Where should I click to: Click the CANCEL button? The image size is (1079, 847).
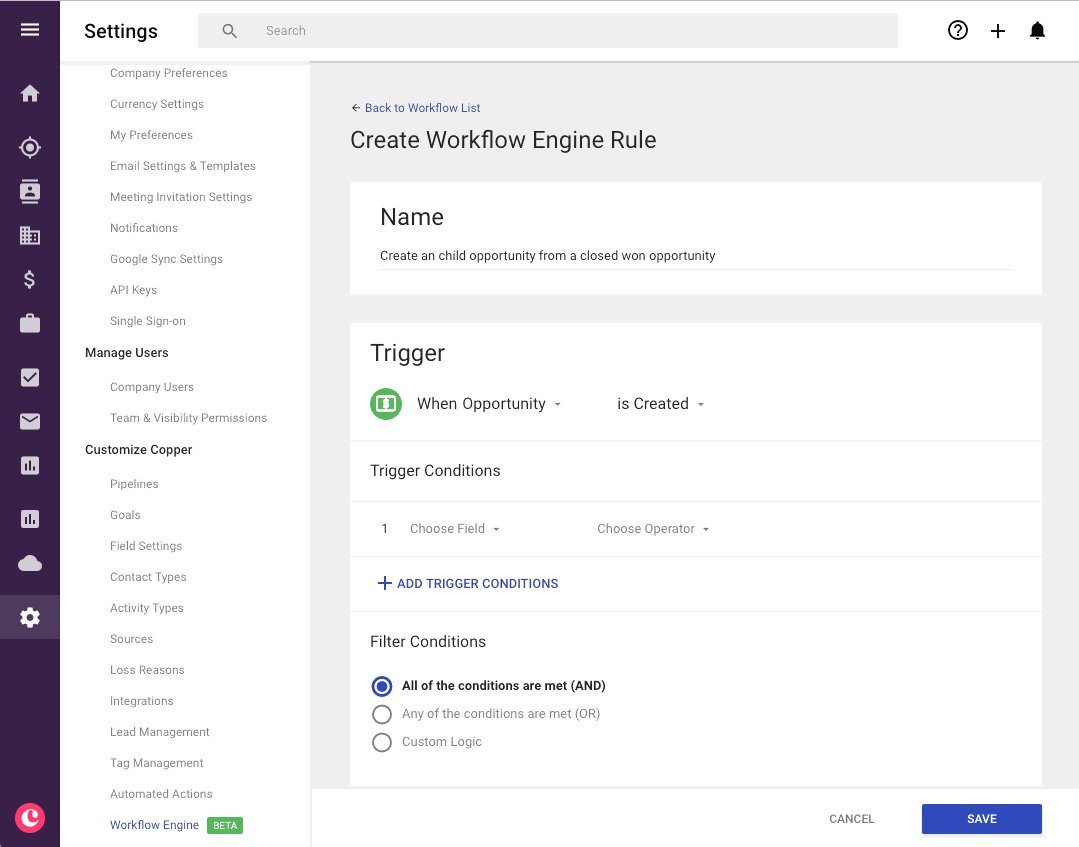[851, 819]
